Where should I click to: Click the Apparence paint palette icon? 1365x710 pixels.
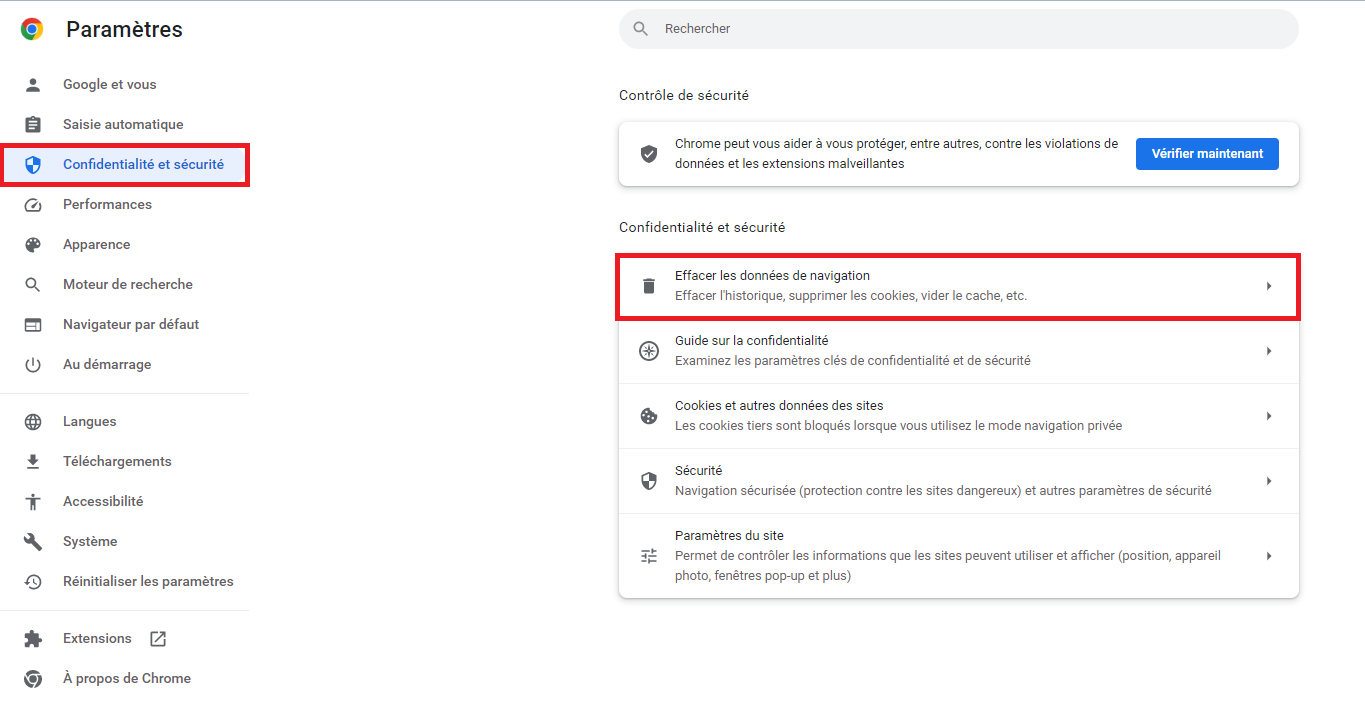[x=33, y=244]
